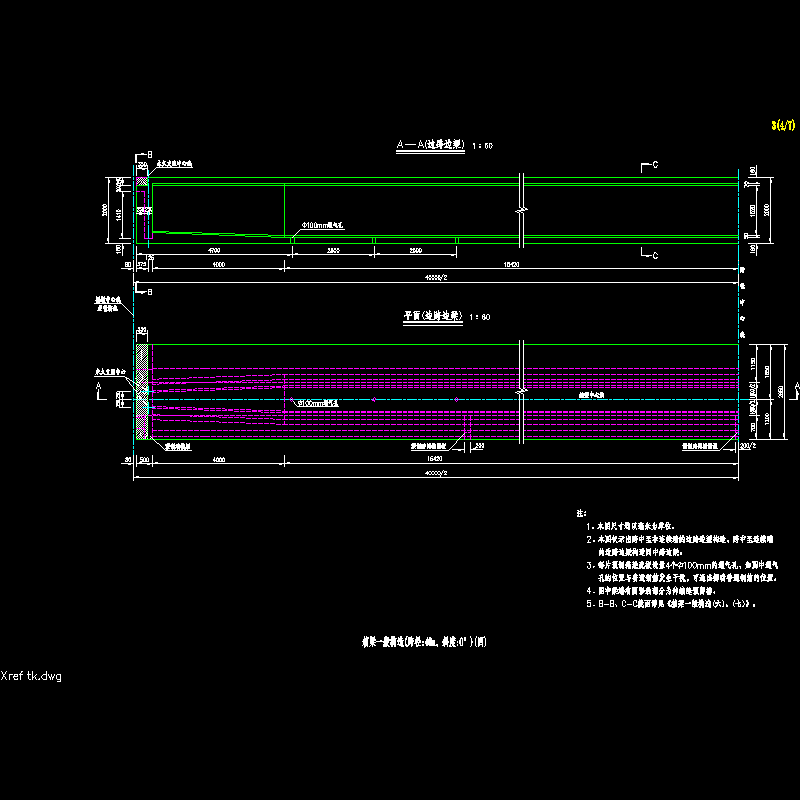Image resolution: width=800 pixels, height=800 pixels.
Task: Click the vertical midspan centerline text
Action: click(x=742, y=302)
